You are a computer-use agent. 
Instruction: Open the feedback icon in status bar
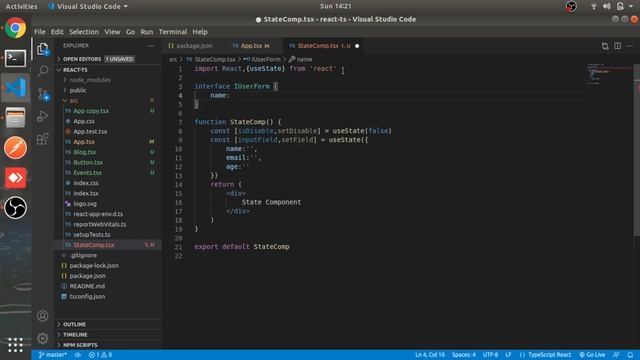pyautogui.click(x=616, y=355)
